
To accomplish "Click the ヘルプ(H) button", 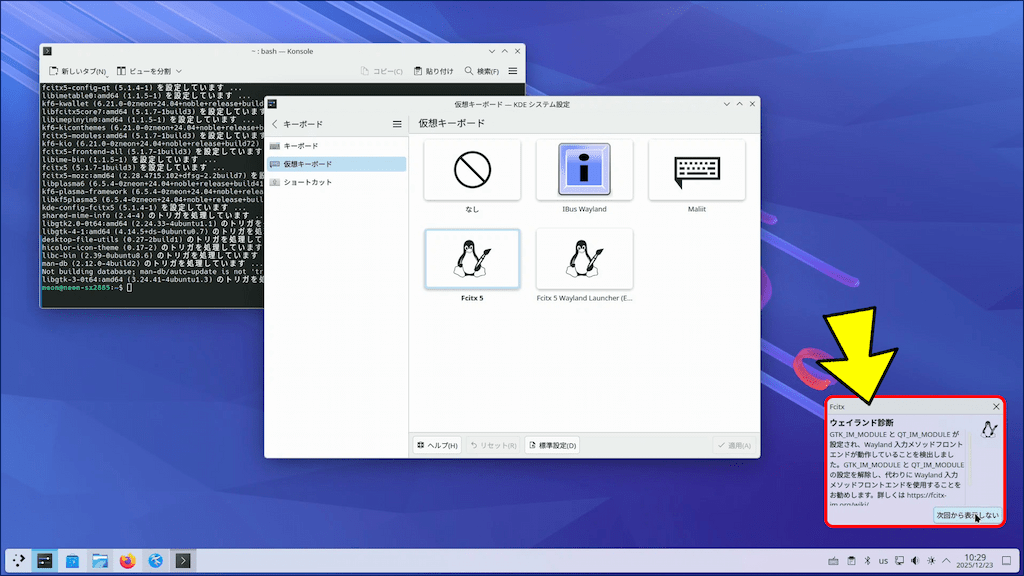I will 438,445.
